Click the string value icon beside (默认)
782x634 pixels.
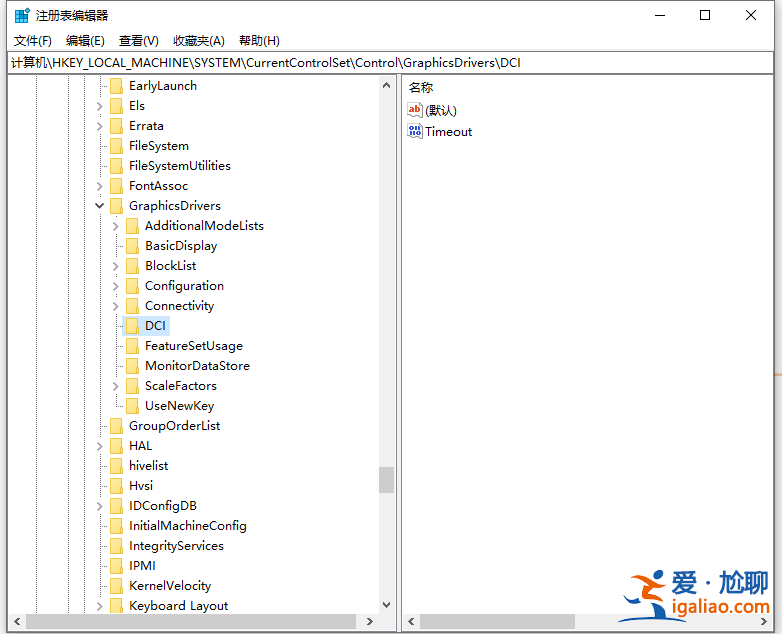415,110
